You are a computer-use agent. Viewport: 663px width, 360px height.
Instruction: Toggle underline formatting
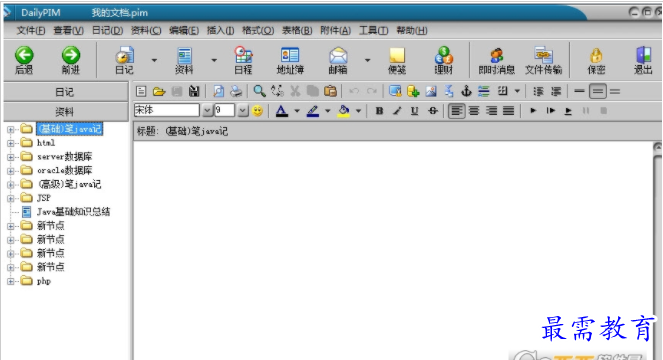click(x=414, y=111)
